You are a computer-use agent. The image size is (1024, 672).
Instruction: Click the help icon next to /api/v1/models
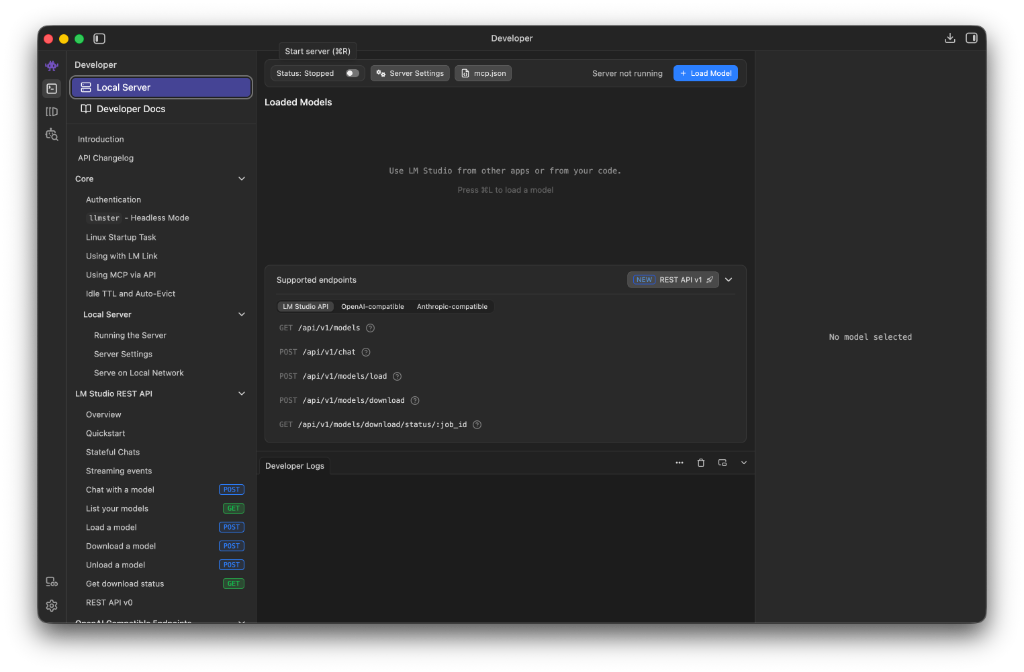[370, 328]
